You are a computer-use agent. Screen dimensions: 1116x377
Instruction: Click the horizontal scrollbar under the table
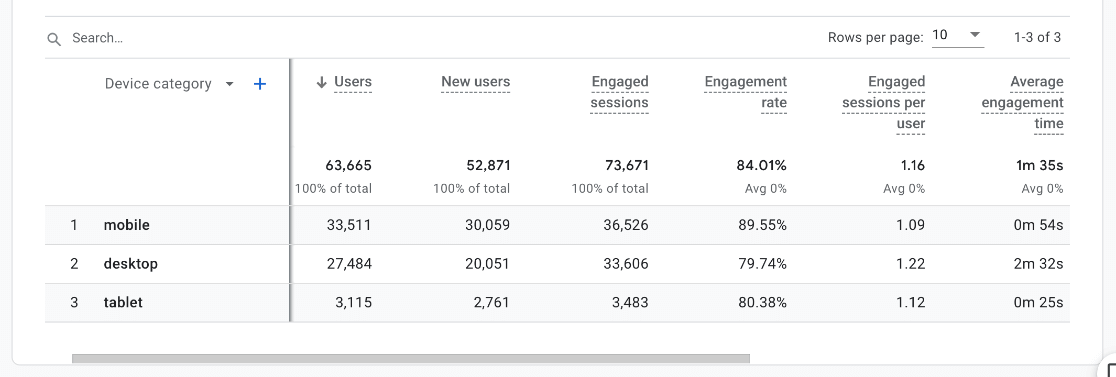coord(411,359)
